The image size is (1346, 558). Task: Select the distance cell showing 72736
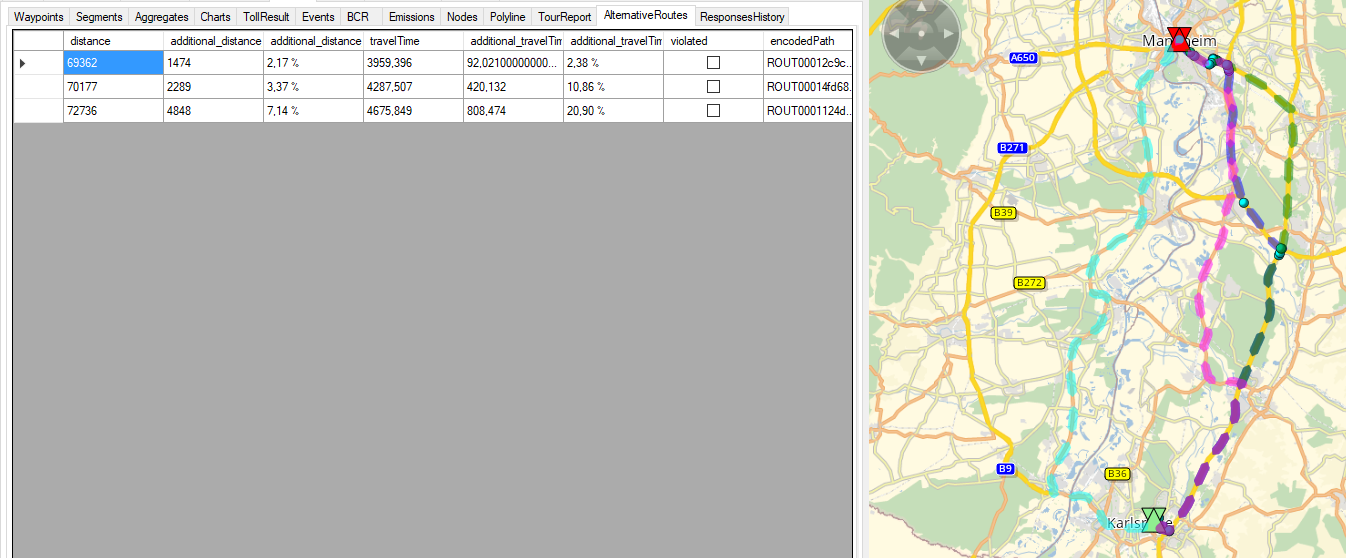112,111
